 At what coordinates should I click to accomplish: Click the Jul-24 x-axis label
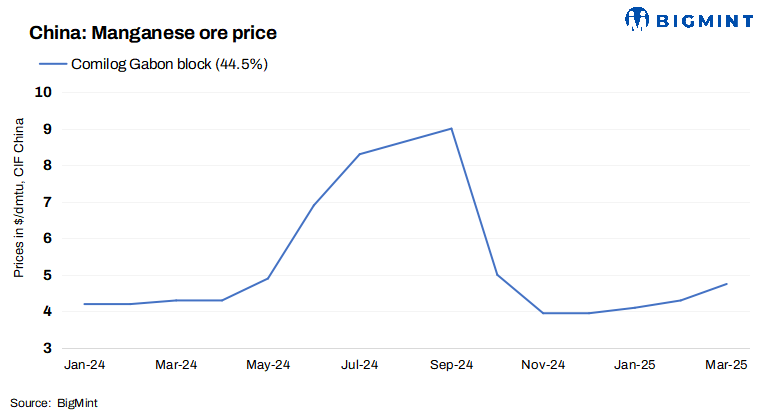tap(360, 365)
